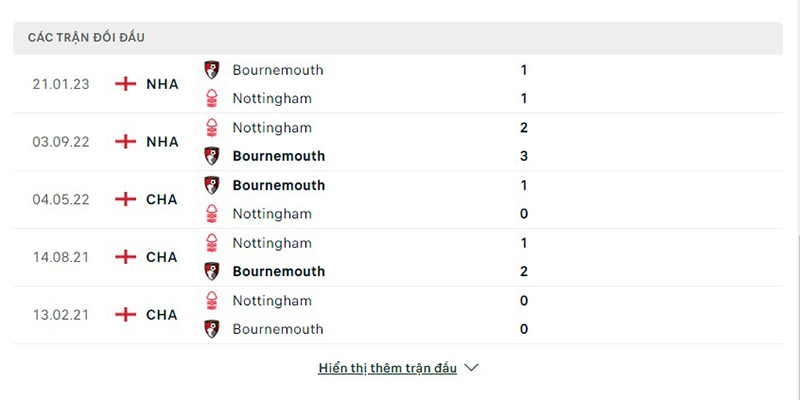
Task: Open 'Hiển thị thêm trận đấu' link
Action: click(387, 368)
